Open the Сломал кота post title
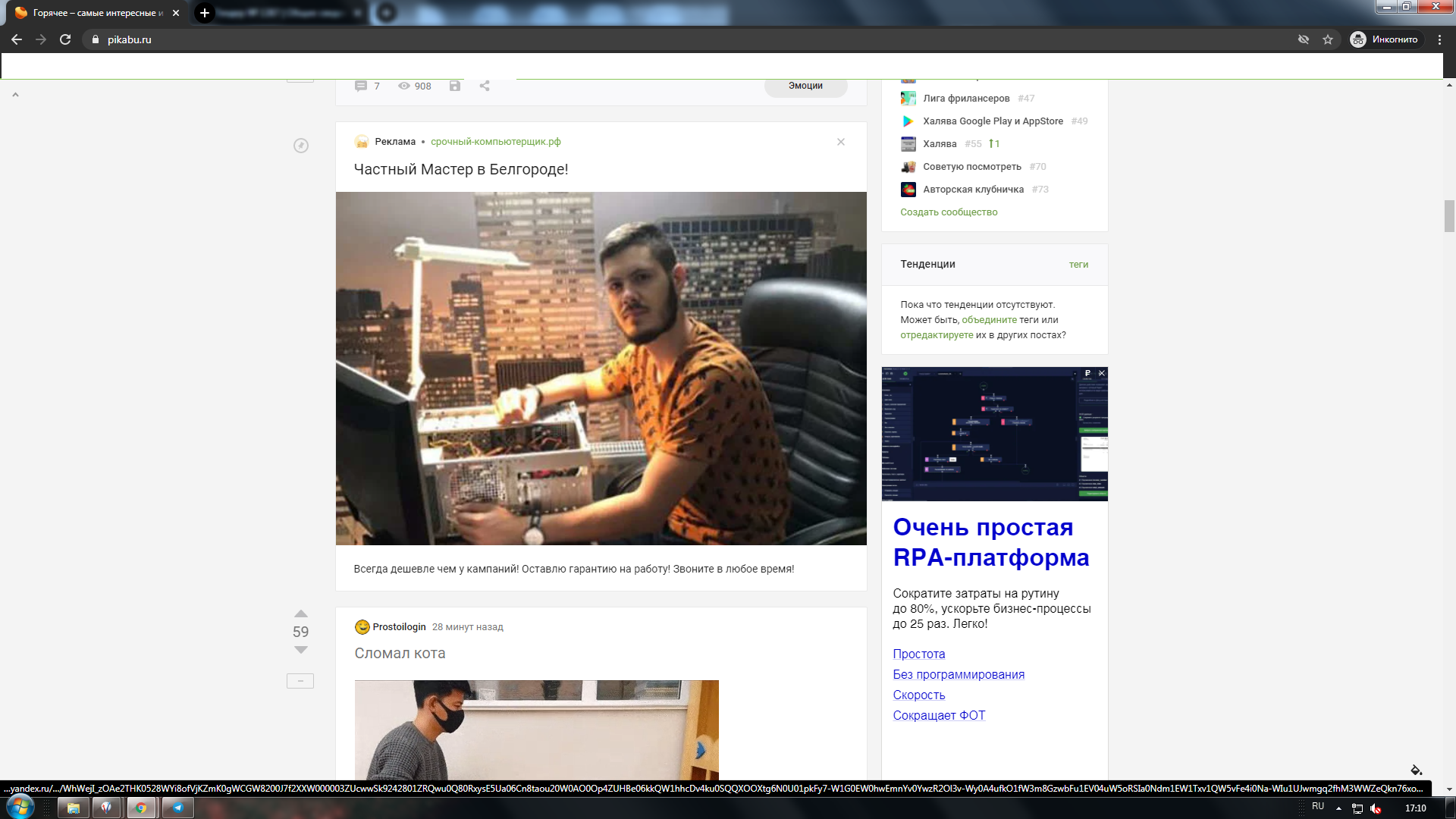This screenshot has width=1456, height=819. tap(400, 653)
